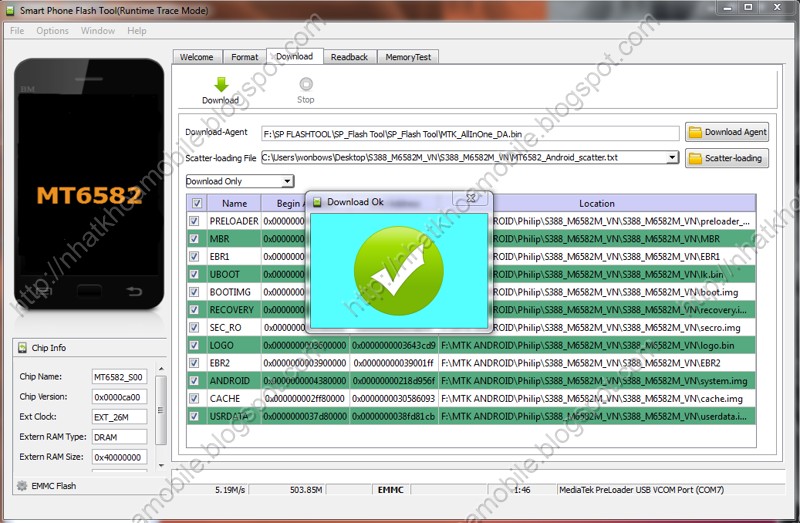
Task: Uncheck the USRDATA row checkbox
Action: point(194,416)
